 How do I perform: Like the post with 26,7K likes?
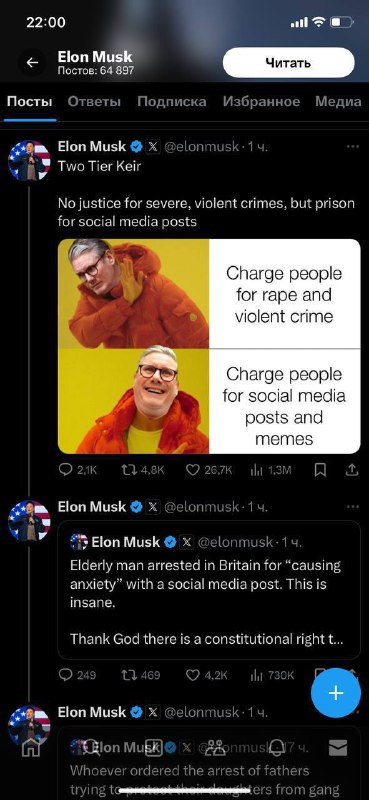(192, 469)
